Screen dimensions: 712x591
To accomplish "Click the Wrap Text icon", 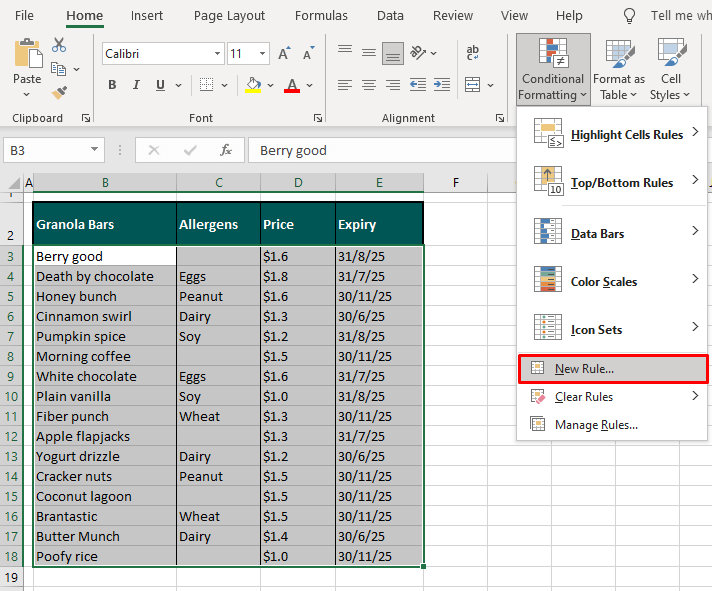I will pyautogui.click(x=472, y=53).
